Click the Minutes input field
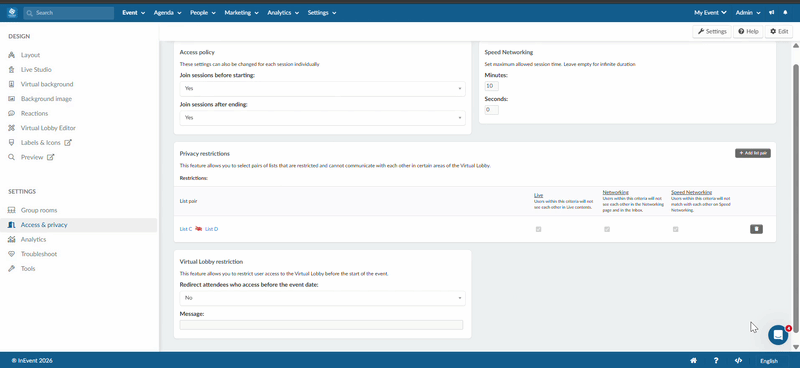This screenshot has width=800, height=368. coord(491,86)
